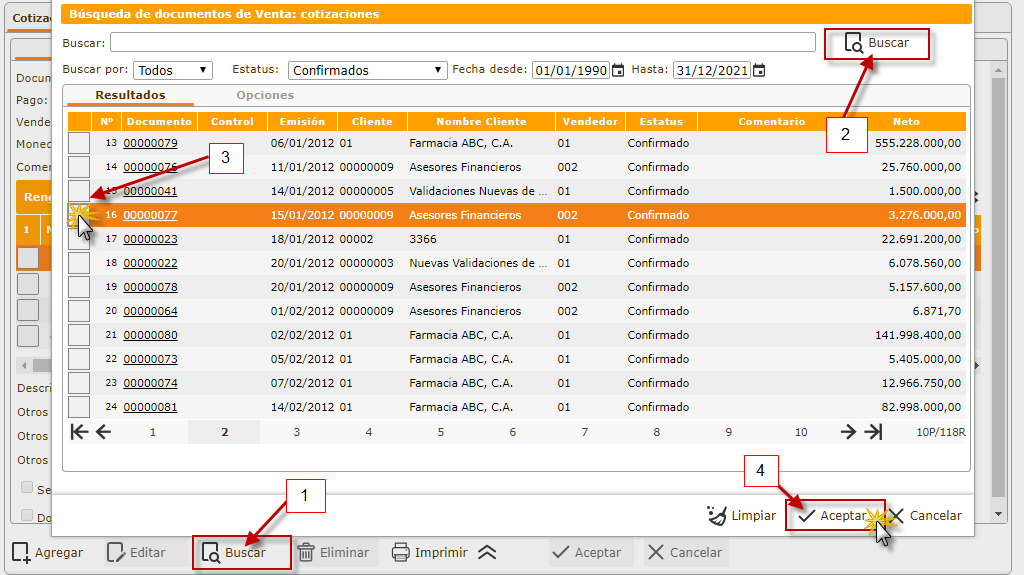Open document link 00000081
Image resolution: width=1024 pixels, height=575 pixels.
pyautogui.click(x=150, y=407)
